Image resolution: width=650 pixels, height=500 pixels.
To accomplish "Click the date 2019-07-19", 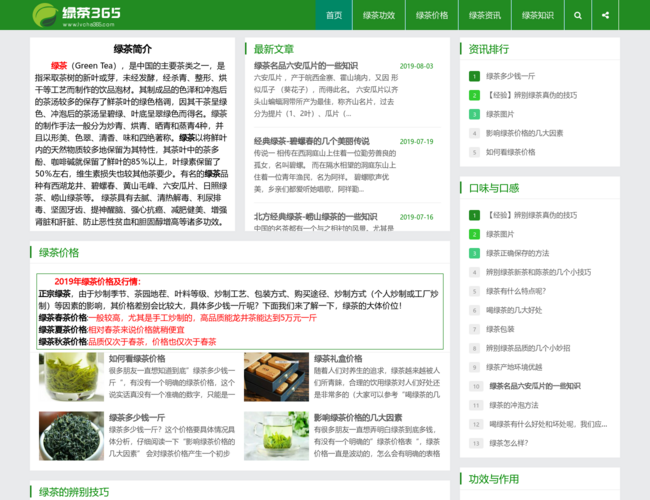I will coord(416,141).
